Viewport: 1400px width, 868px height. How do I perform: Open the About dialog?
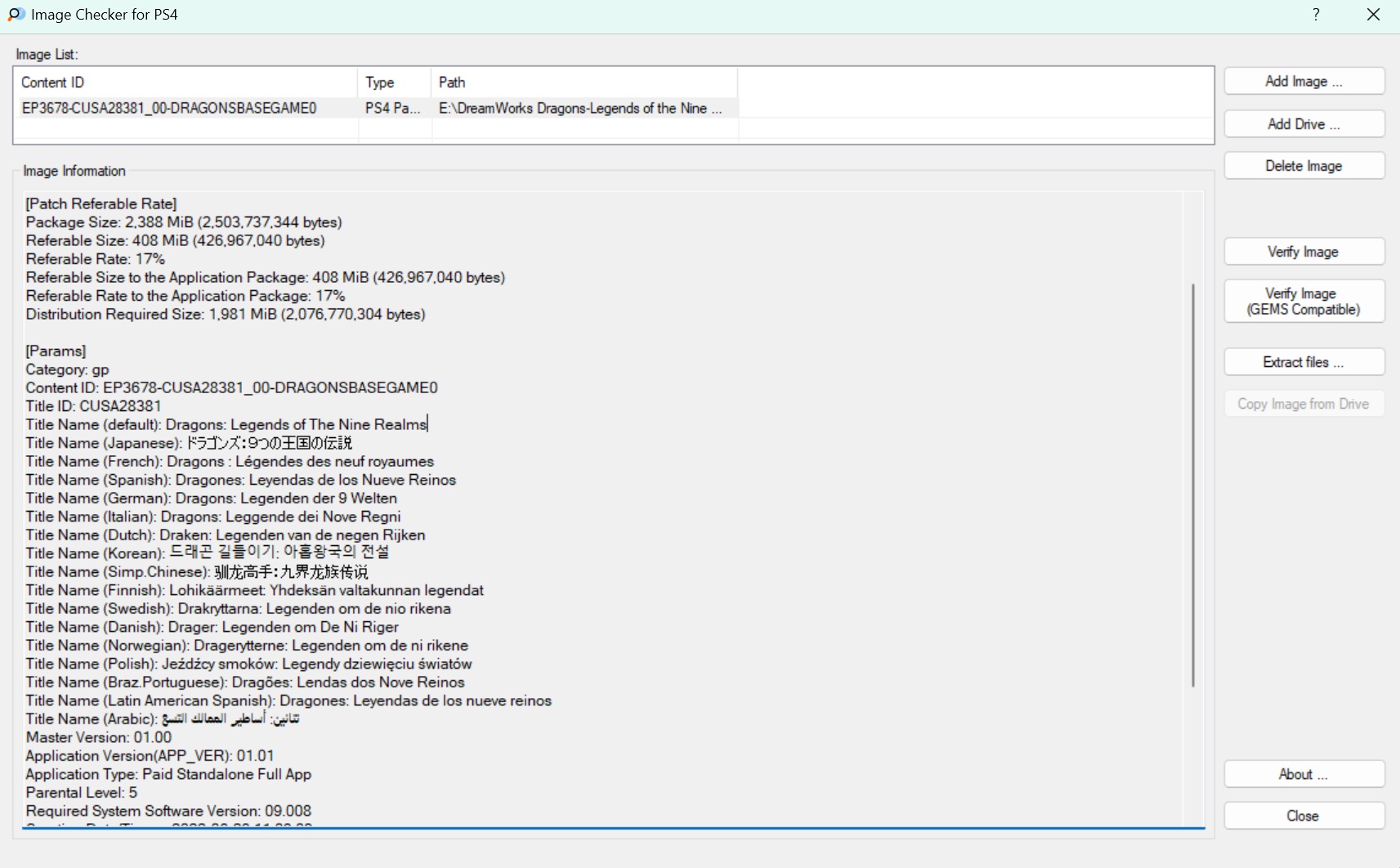click(x=1304, y=774)
